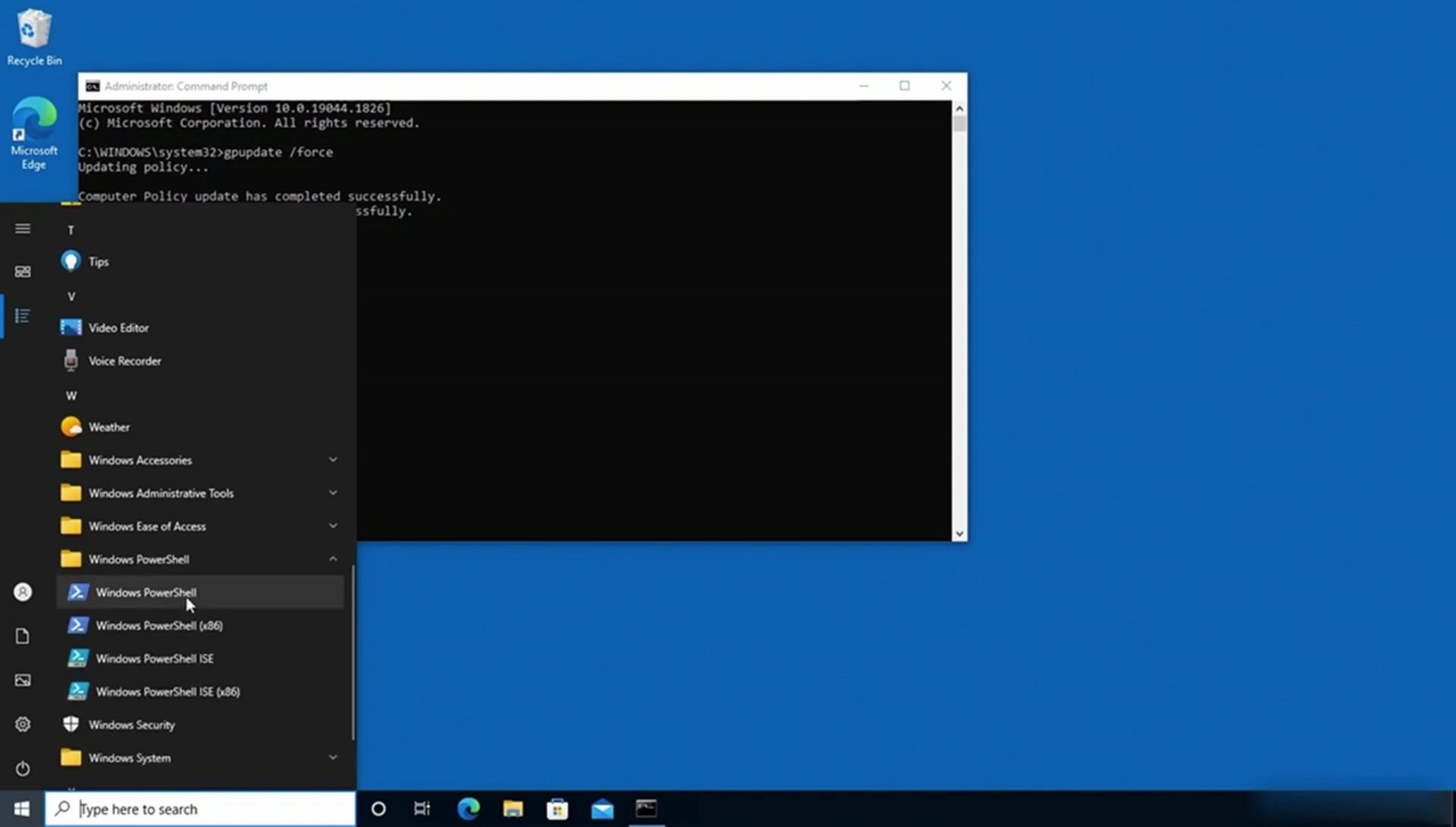Open Microsoft Store from taskbar
Image resolution: width=1456 pixels, height=827 pixels.
click(x=557, y=809)
